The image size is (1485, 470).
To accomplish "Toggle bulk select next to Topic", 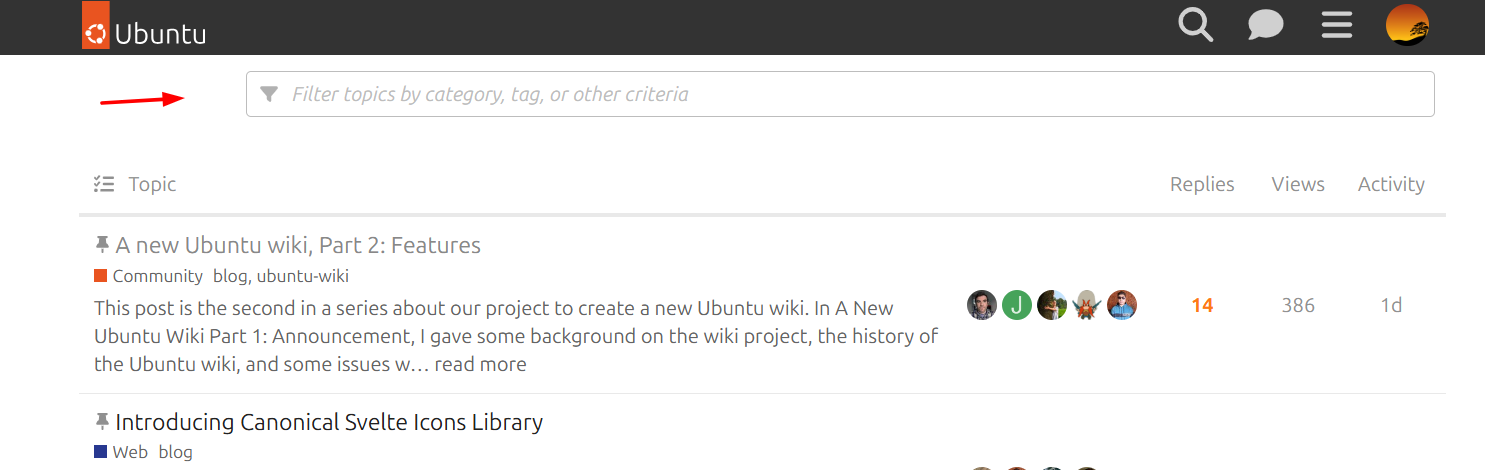I will tap(104, 184).
